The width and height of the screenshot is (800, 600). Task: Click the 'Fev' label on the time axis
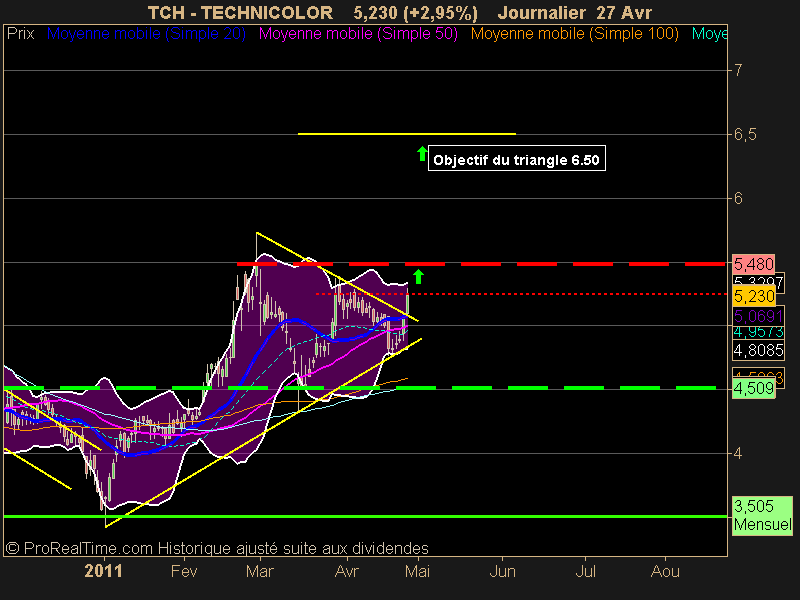tap(184, 571)
